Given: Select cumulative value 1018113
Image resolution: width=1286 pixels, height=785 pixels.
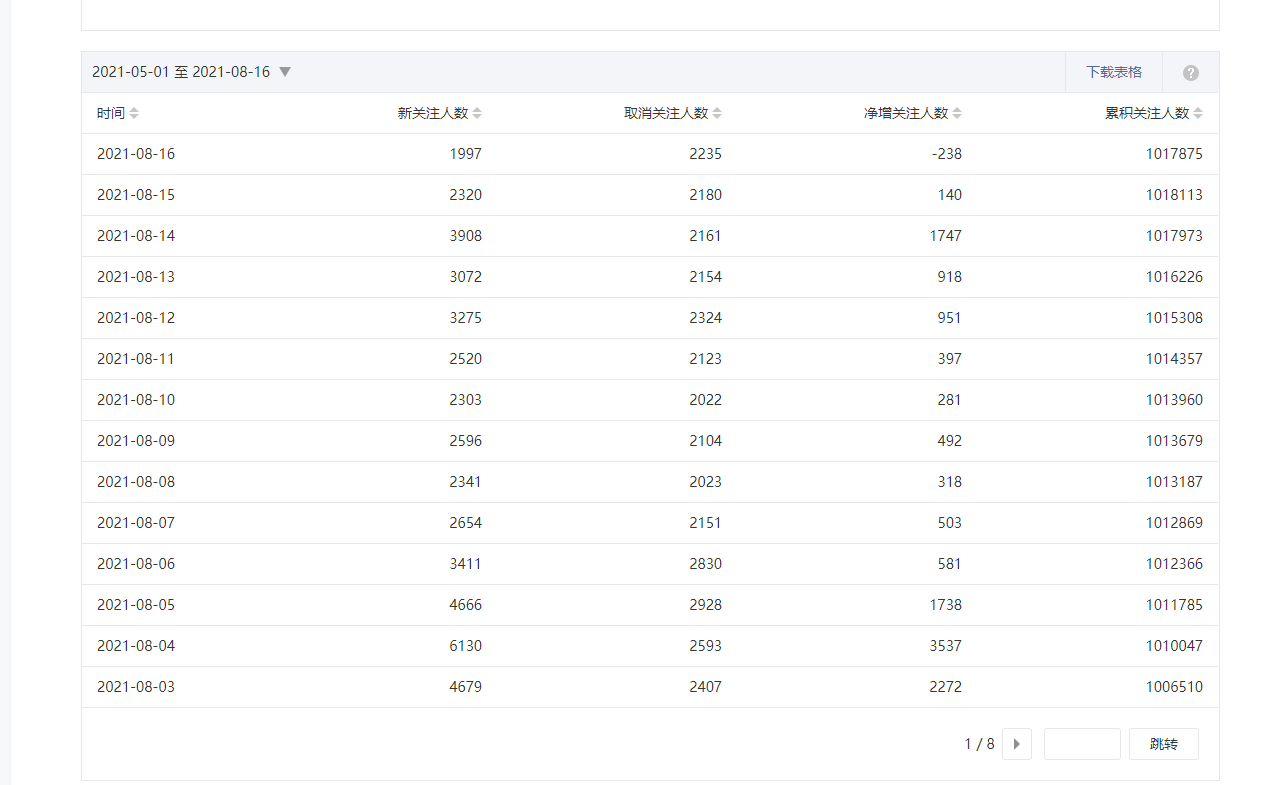Looking at the screenshot, I should (1174, 195).
